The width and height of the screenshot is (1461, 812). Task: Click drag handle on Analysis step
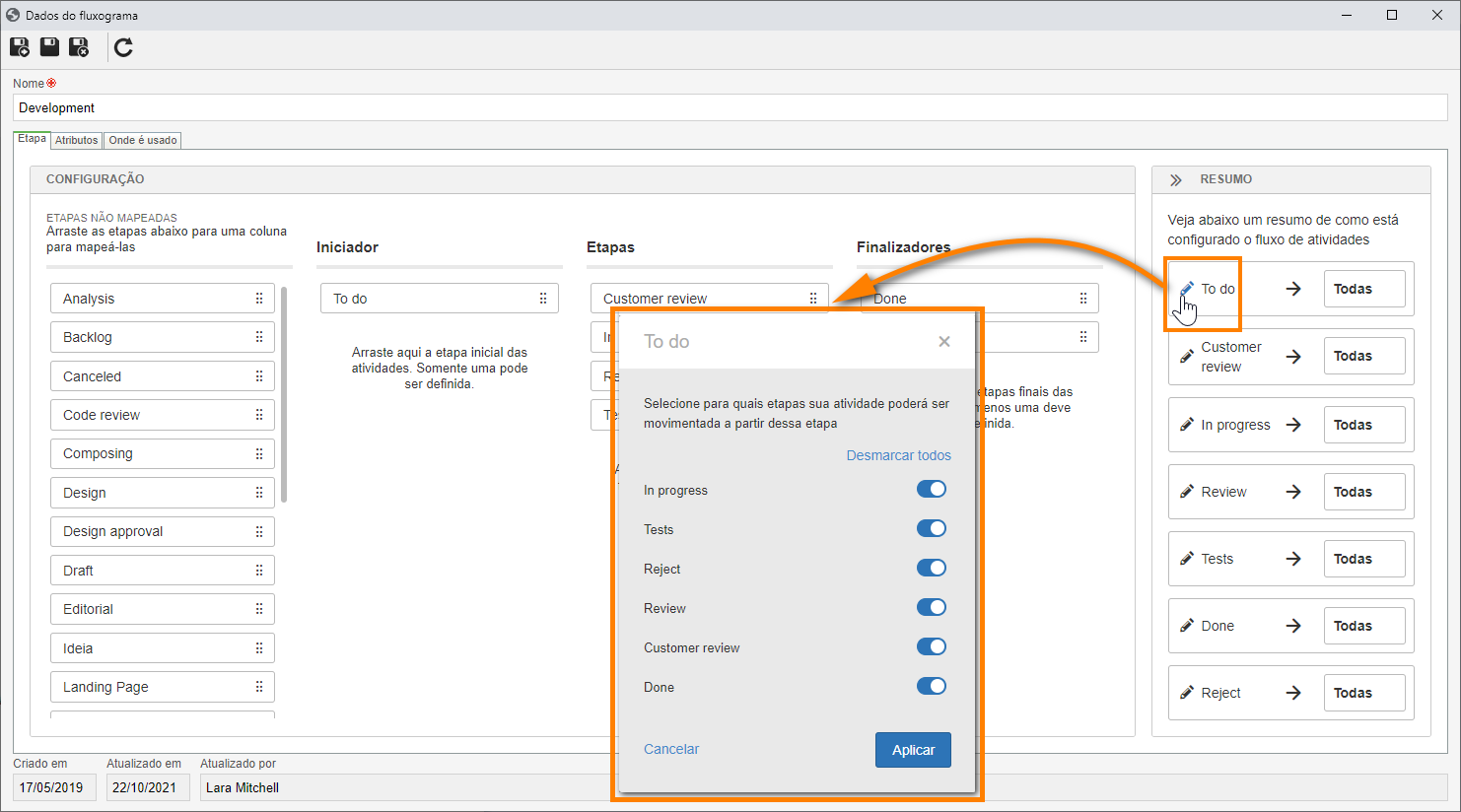tap(259, 299)
